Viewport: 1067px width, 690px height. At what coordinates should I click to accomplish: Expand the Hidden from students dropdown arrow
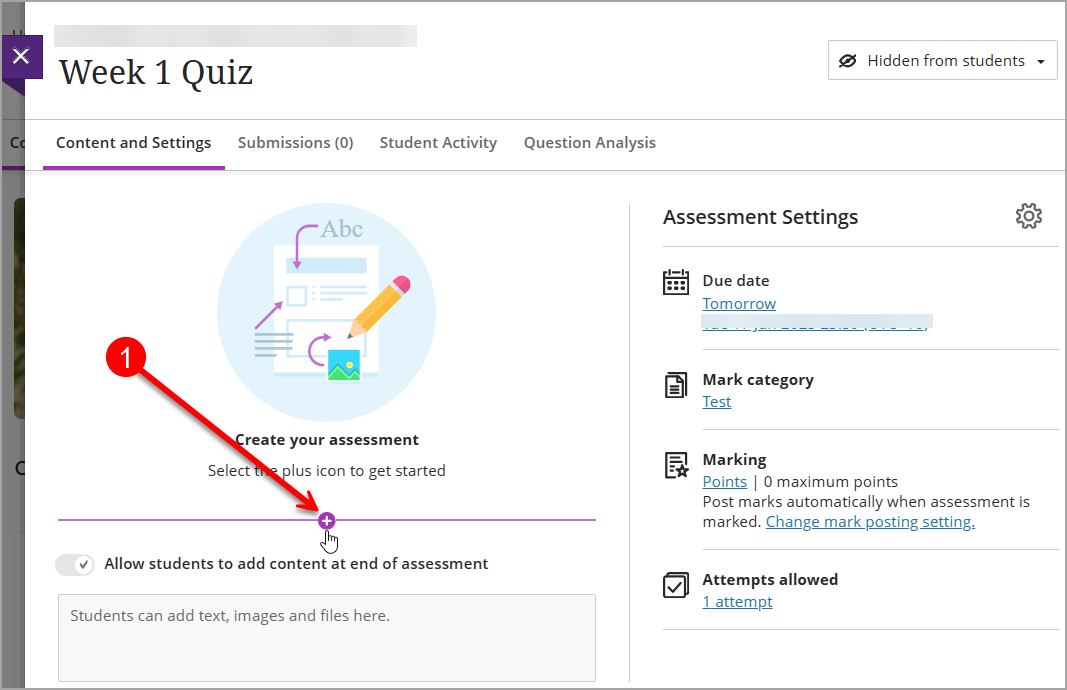(1040, 62)
